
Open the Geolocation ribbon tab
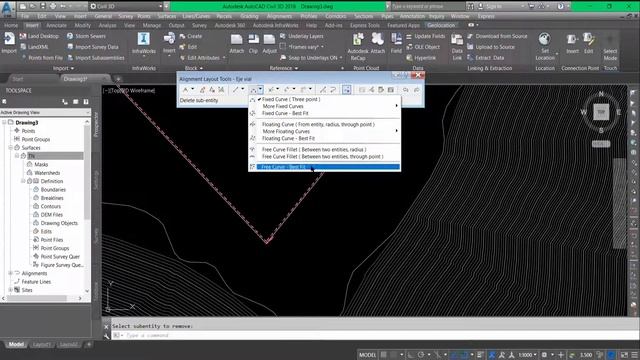pyautogui.click(x=441, y=25)
